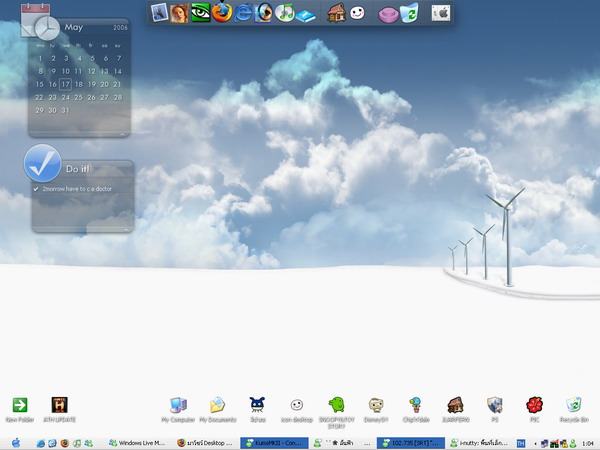The width and height of the screenshot is (600, 450).
Task: Expand the calendar widget bottom arrow
Action: pos(122,134)
